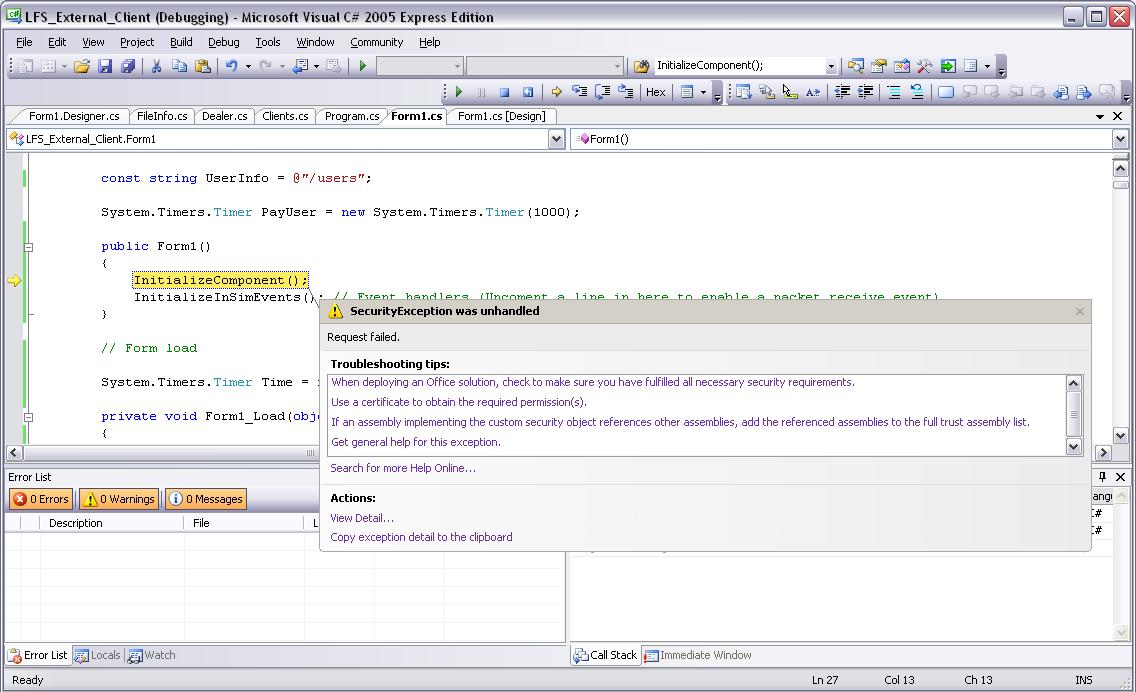Click the Stop Debugging square icon
1136x692 pixels.
pos(505,92)
